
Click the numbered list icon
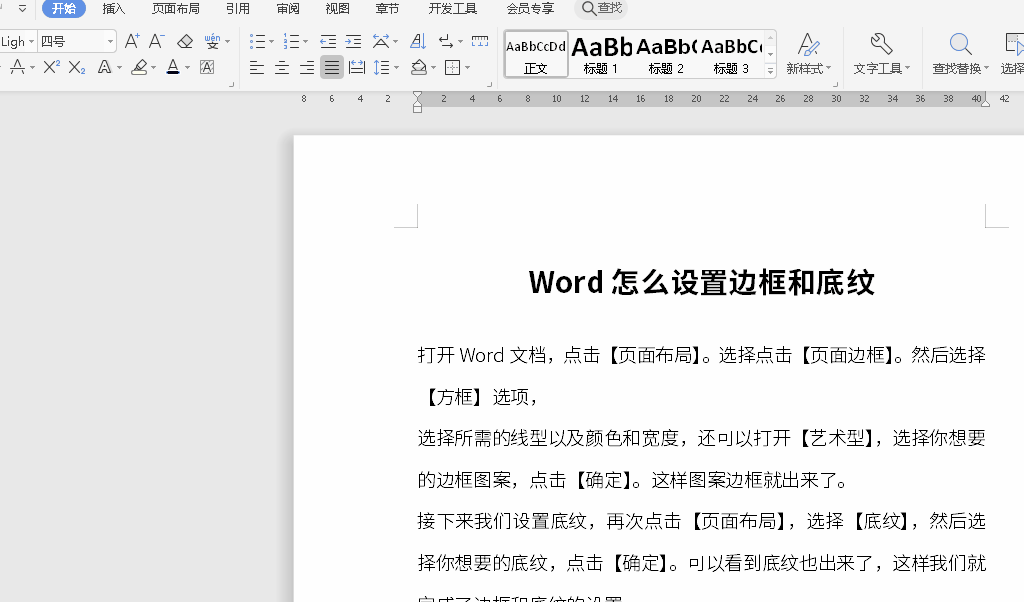click(291, 42)
